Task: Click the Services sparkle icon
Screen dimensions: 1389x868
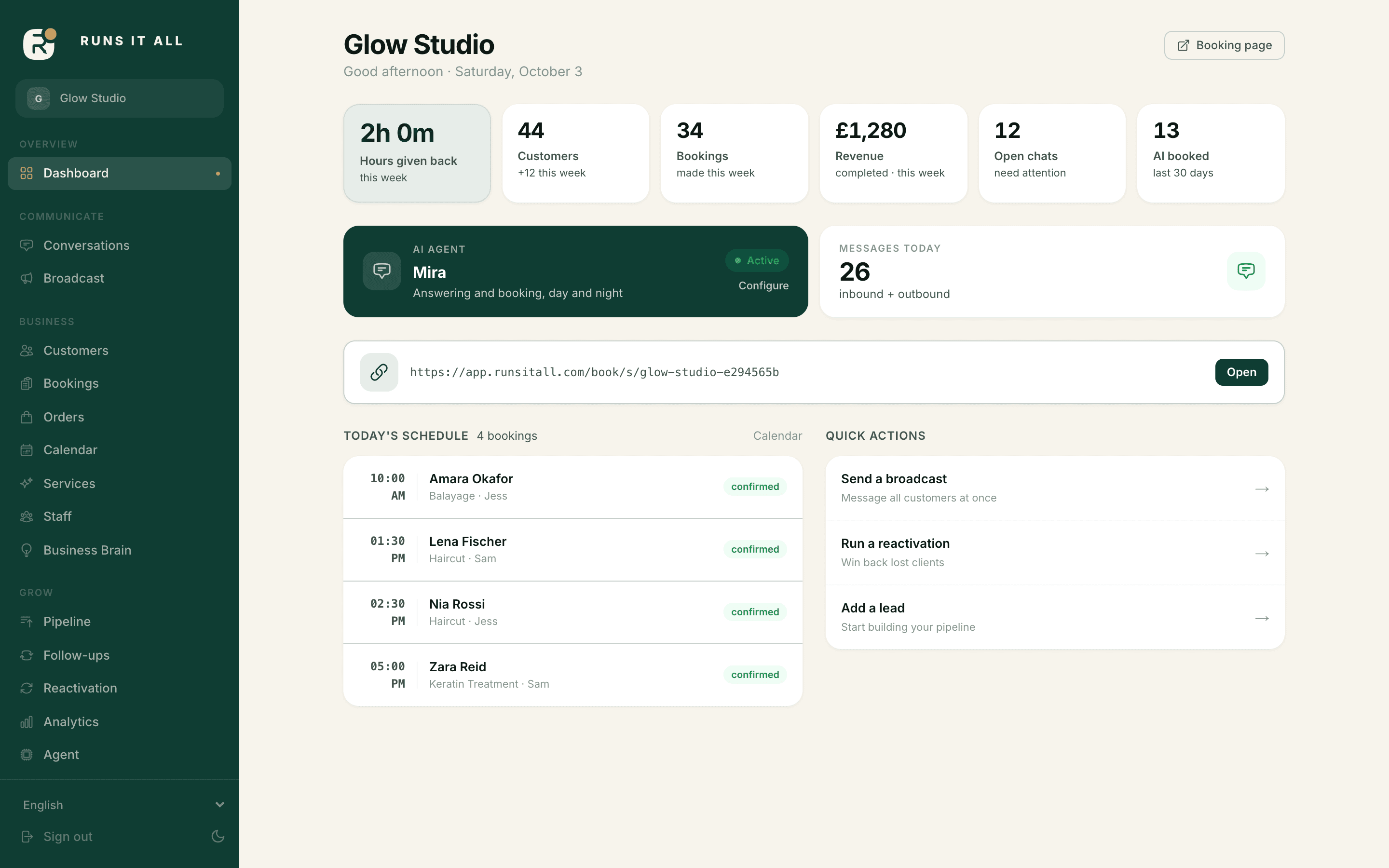Action: [x=27, y=483]
